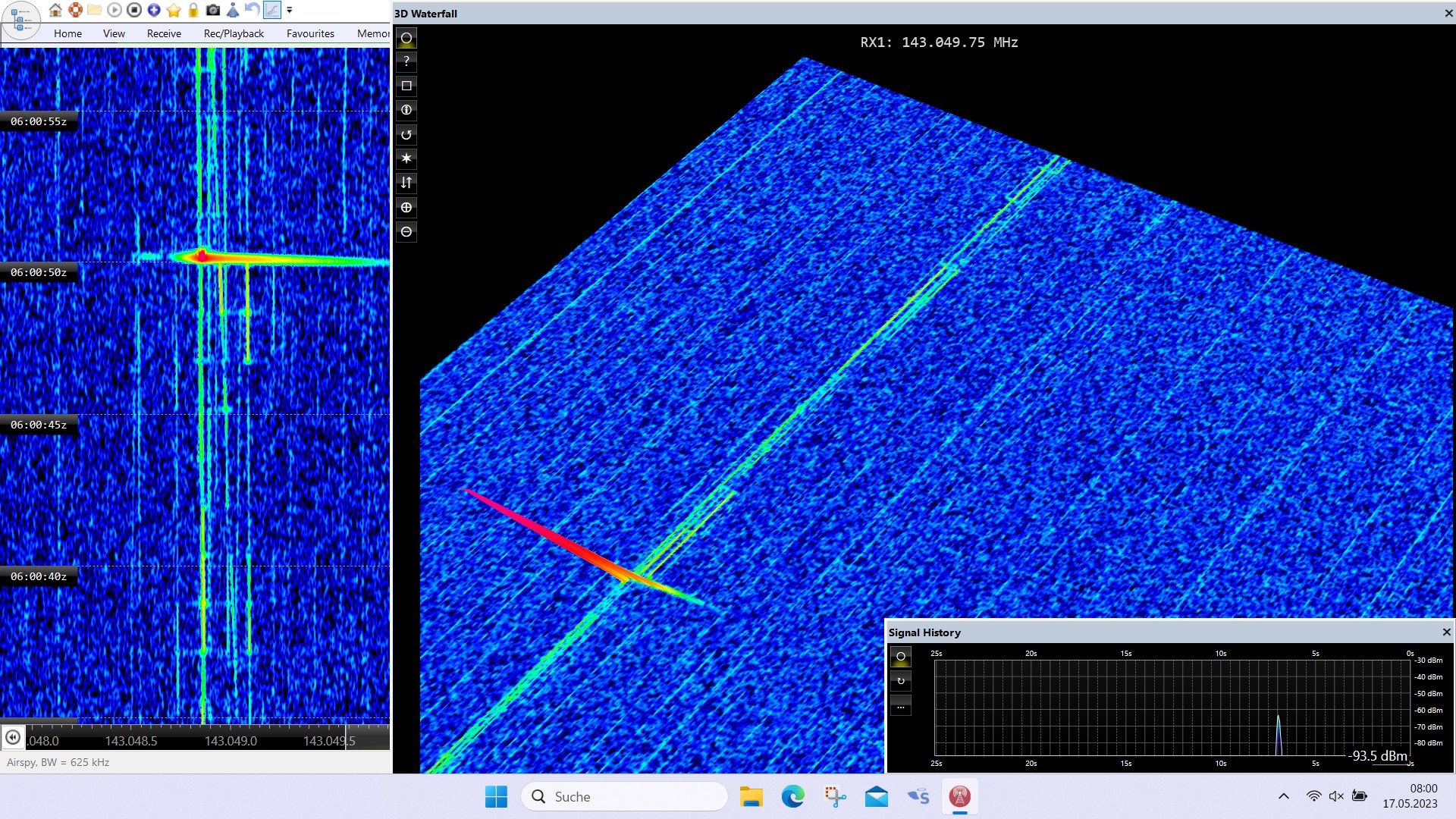Viewport: 1456px width, 819px height.
Task: Open the Receive ribbon tab
Action: (164, 33)
